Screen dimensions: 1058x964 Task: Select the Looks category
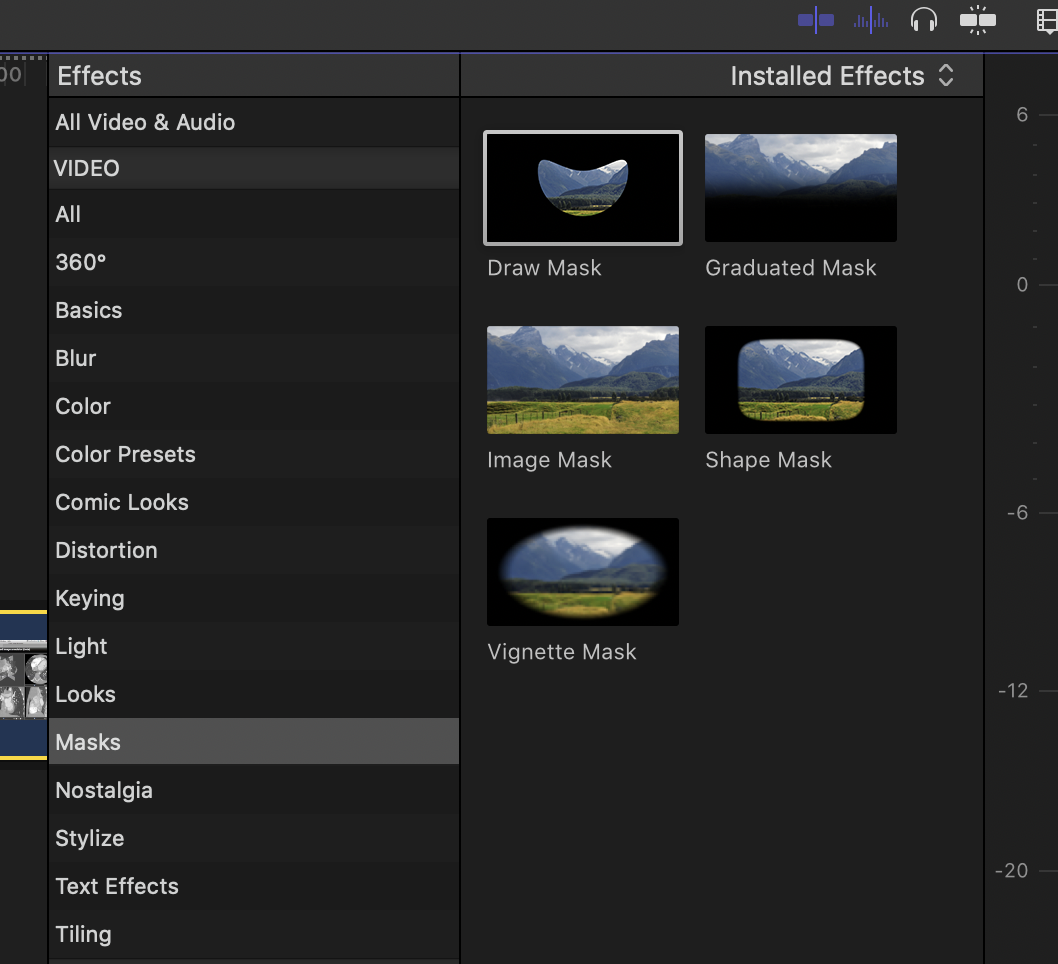(254, 694)
